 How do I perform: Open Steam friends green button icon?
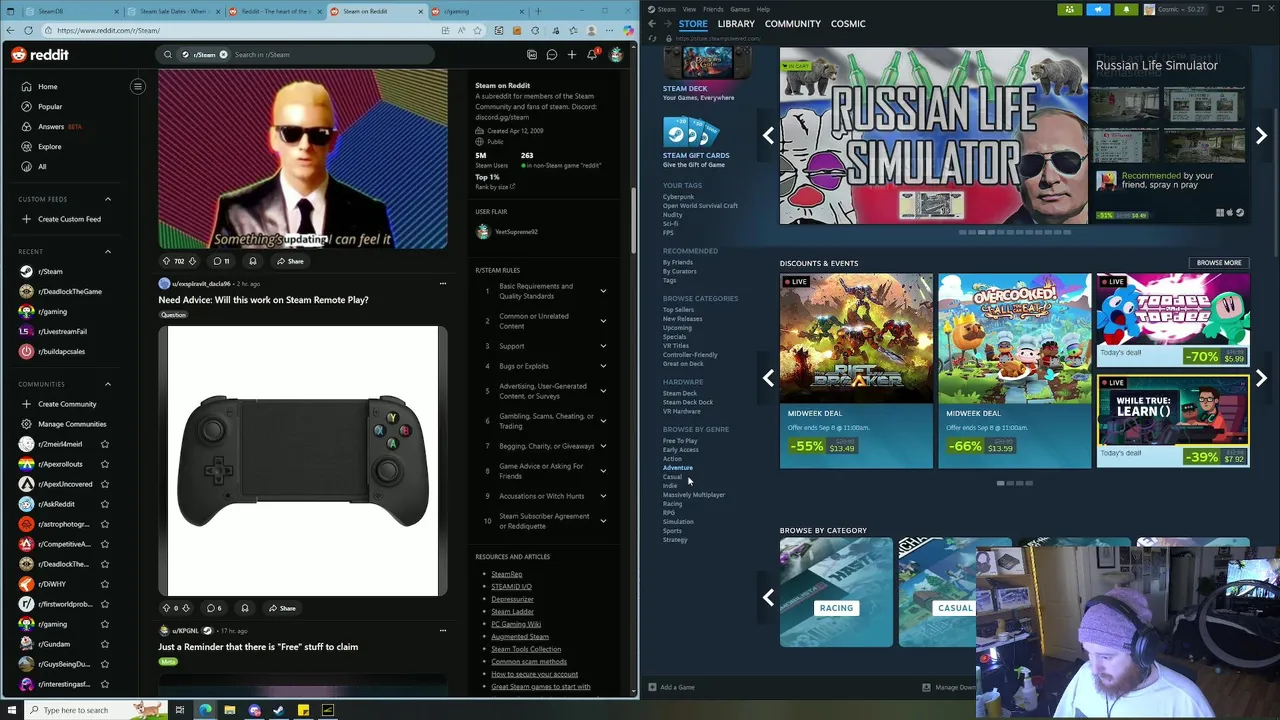click(1070, 9)
